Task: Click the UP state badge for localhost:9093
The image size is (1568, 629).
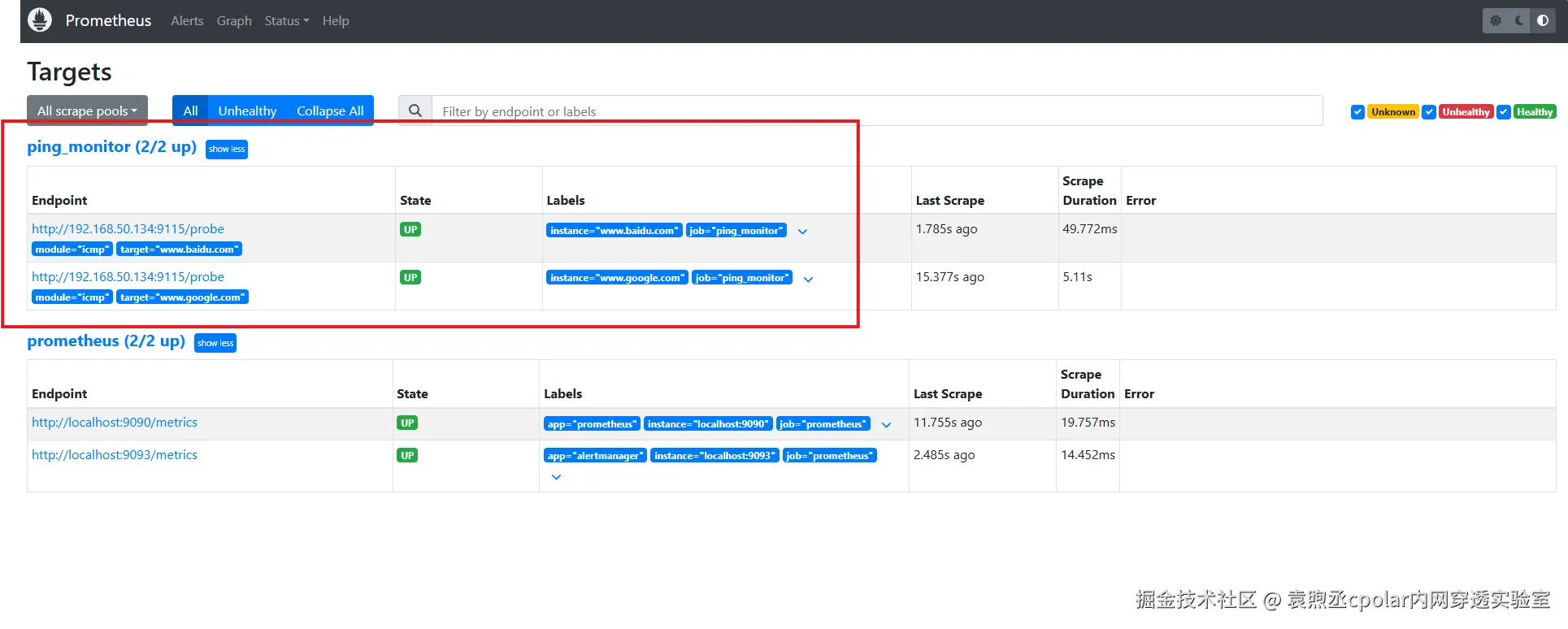Action: pyautogui.click(x=407, y=456)
